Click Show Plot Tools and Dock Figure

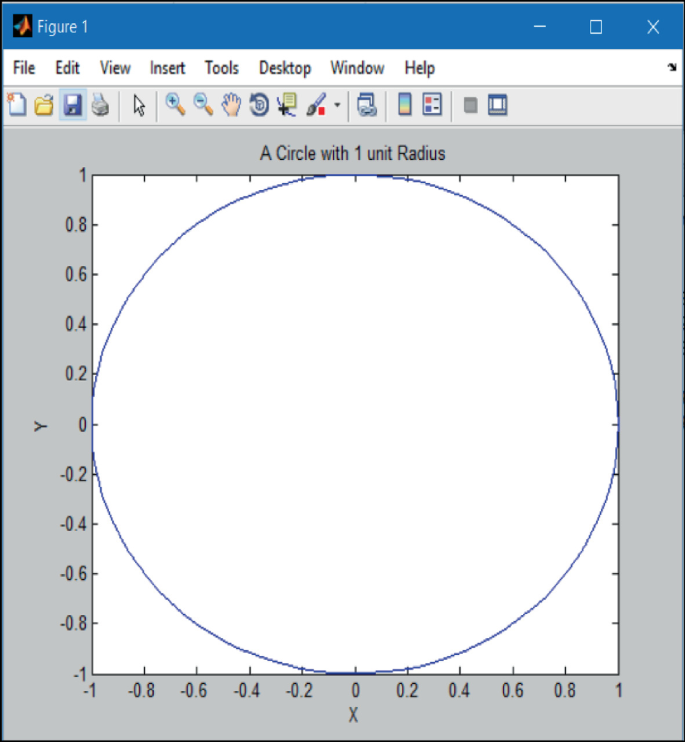(x=498, y=105)
